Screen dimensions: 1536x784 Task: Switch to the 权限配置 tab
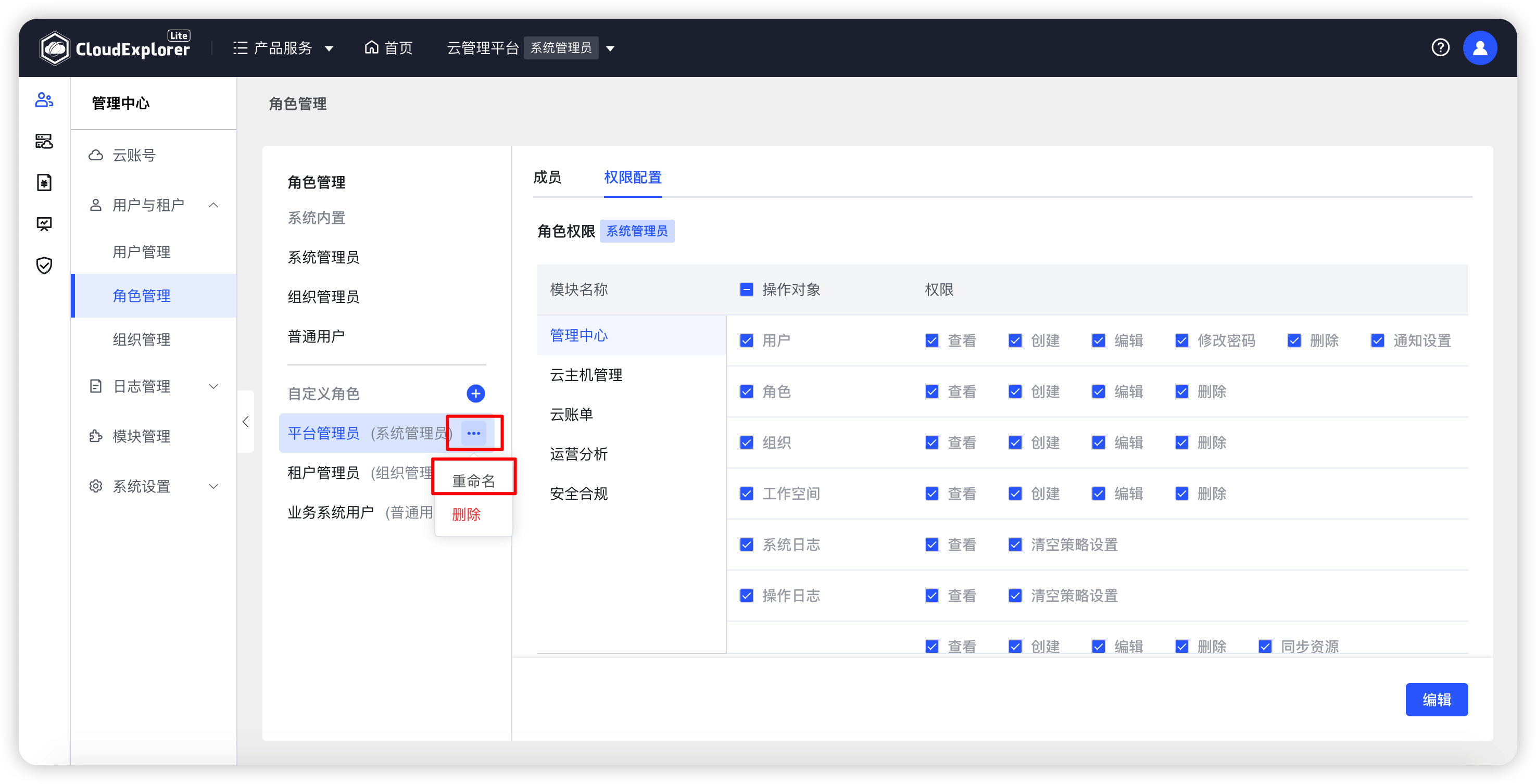tap(633, 177)
